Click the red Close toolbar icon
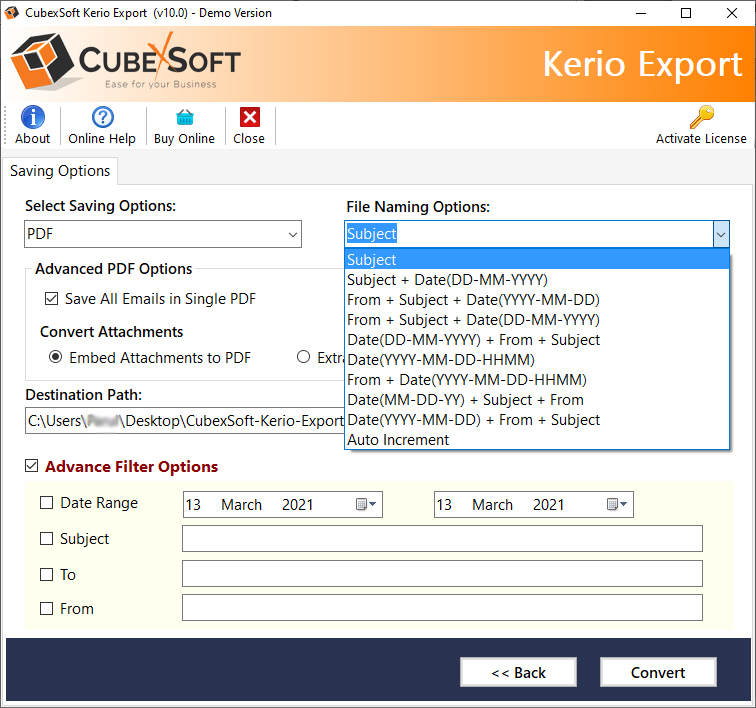 point(250,117)
